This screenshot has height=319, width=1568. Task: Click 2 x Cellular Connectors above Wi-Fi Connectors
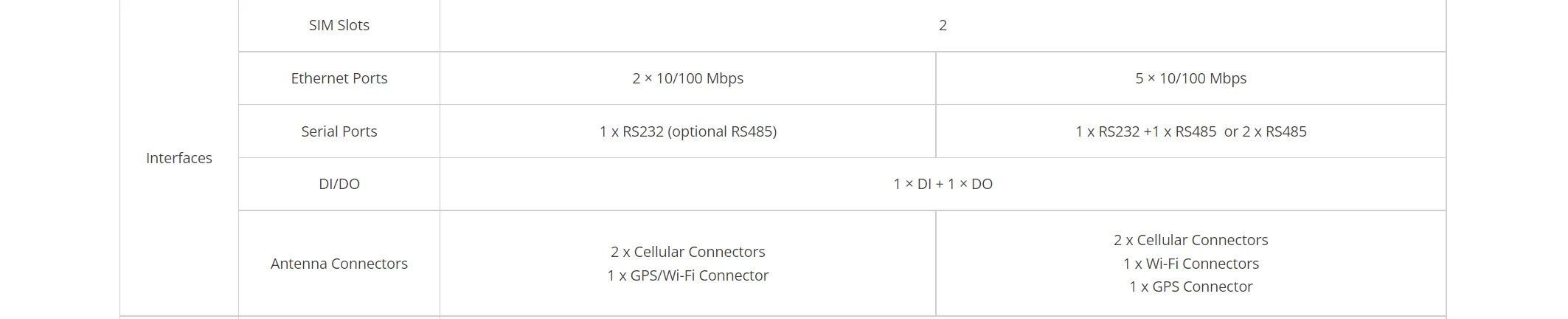click(1190, 240)
